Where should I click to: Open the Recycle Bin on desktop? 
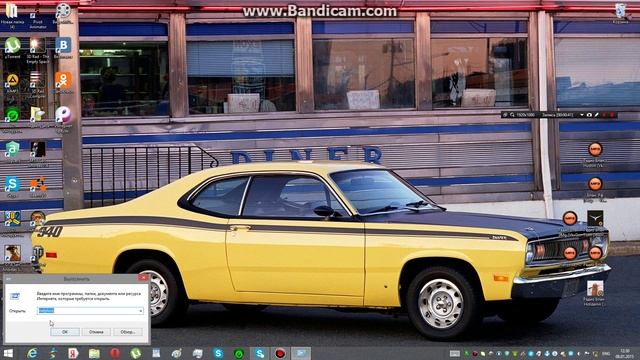pos(621,11)
